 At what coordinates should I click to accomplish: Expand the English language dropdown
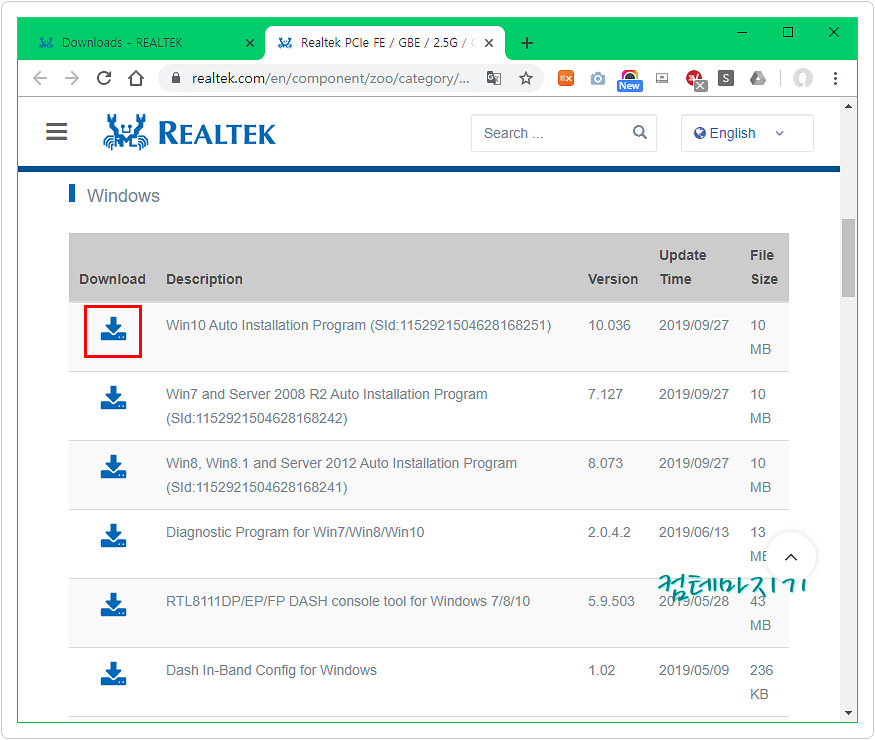tap(747, 133)
